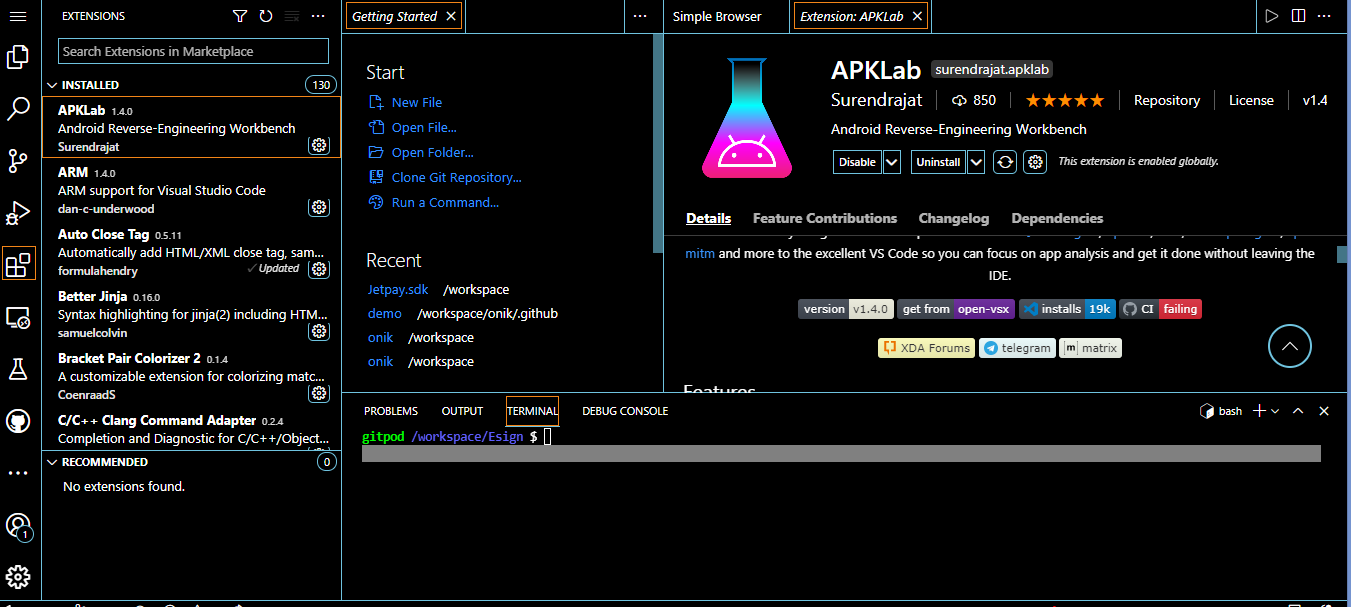Click the five-star rating
The width and height of the screenshot is (1351, 607).
(x=1065, y=100)
